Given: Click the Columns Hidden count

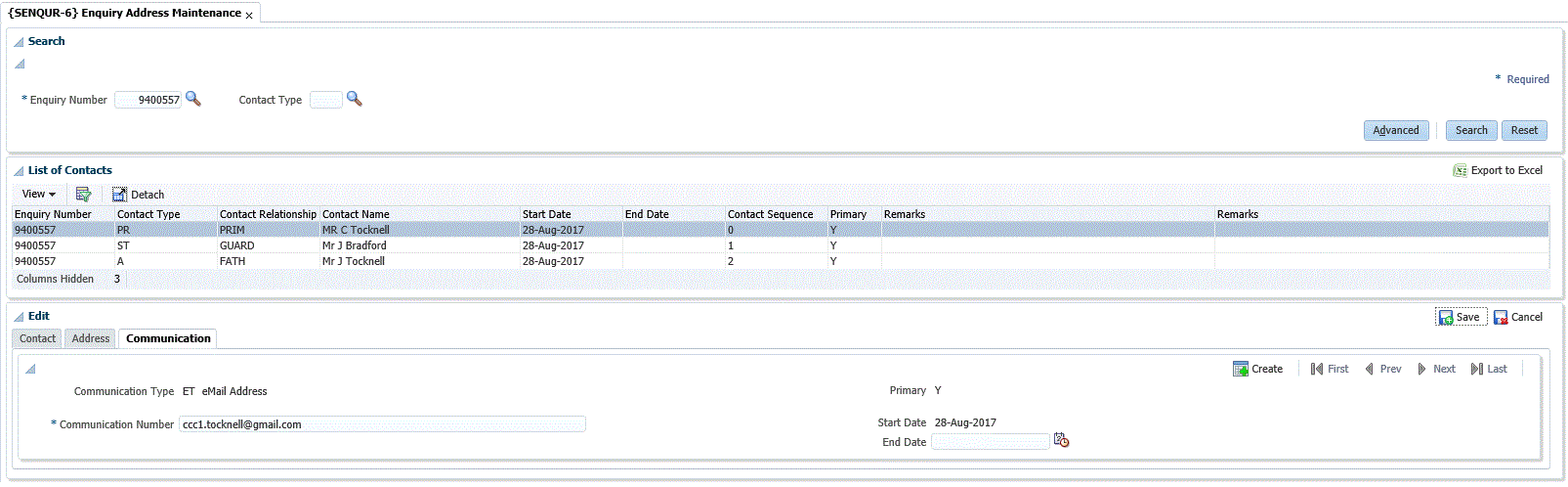Looking at the screenshot, I should pos(117,279).
